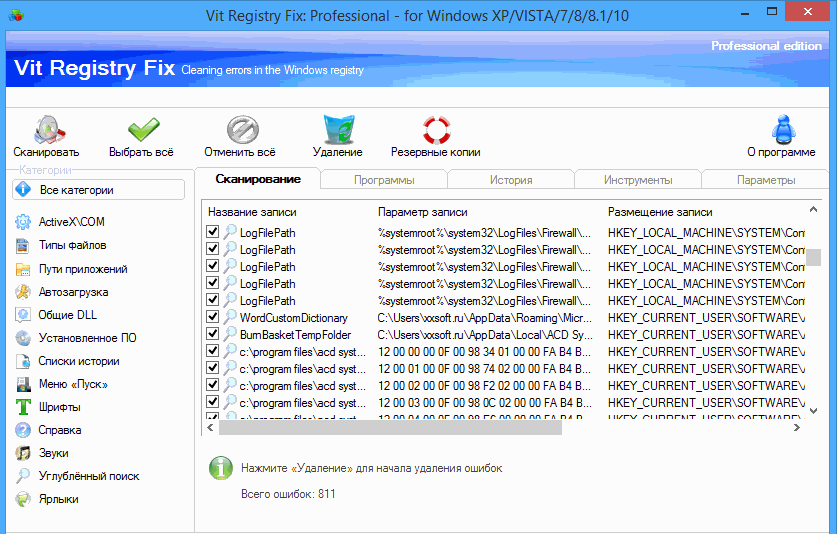The height and width of the screenshot is (534, 837).
Task: Uncheck checkbox for 12 00 03 00 entry
Action: tap(212, 402)
